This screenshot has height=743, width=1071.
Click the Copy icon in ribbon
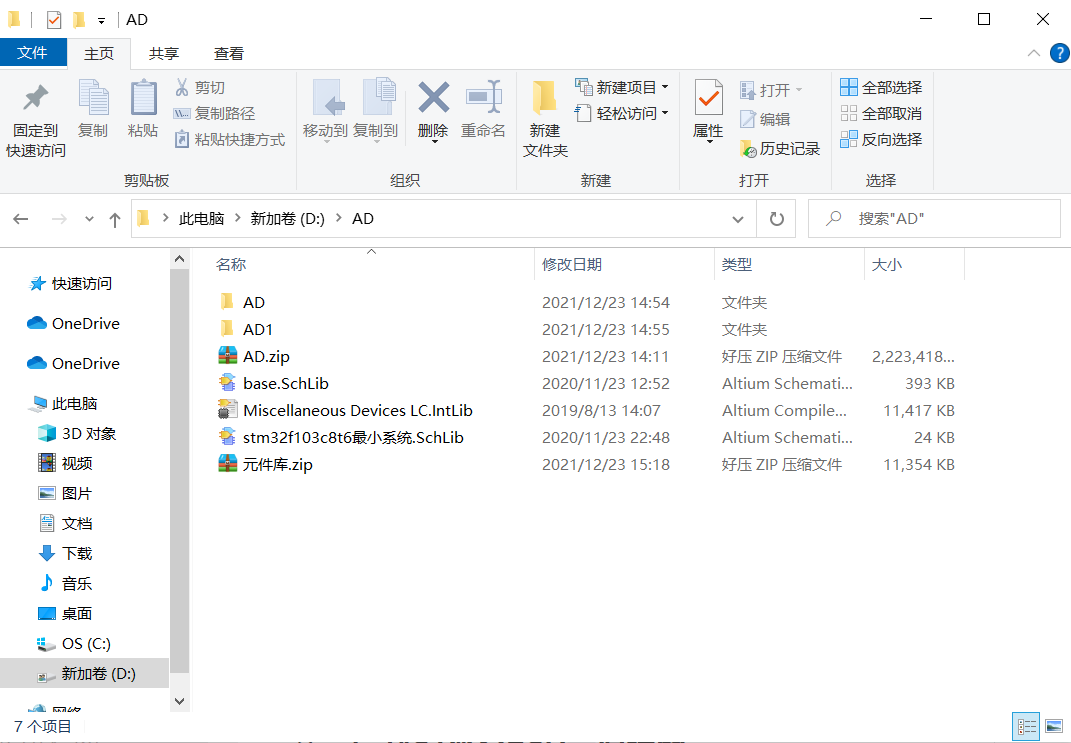pos(93,98)
